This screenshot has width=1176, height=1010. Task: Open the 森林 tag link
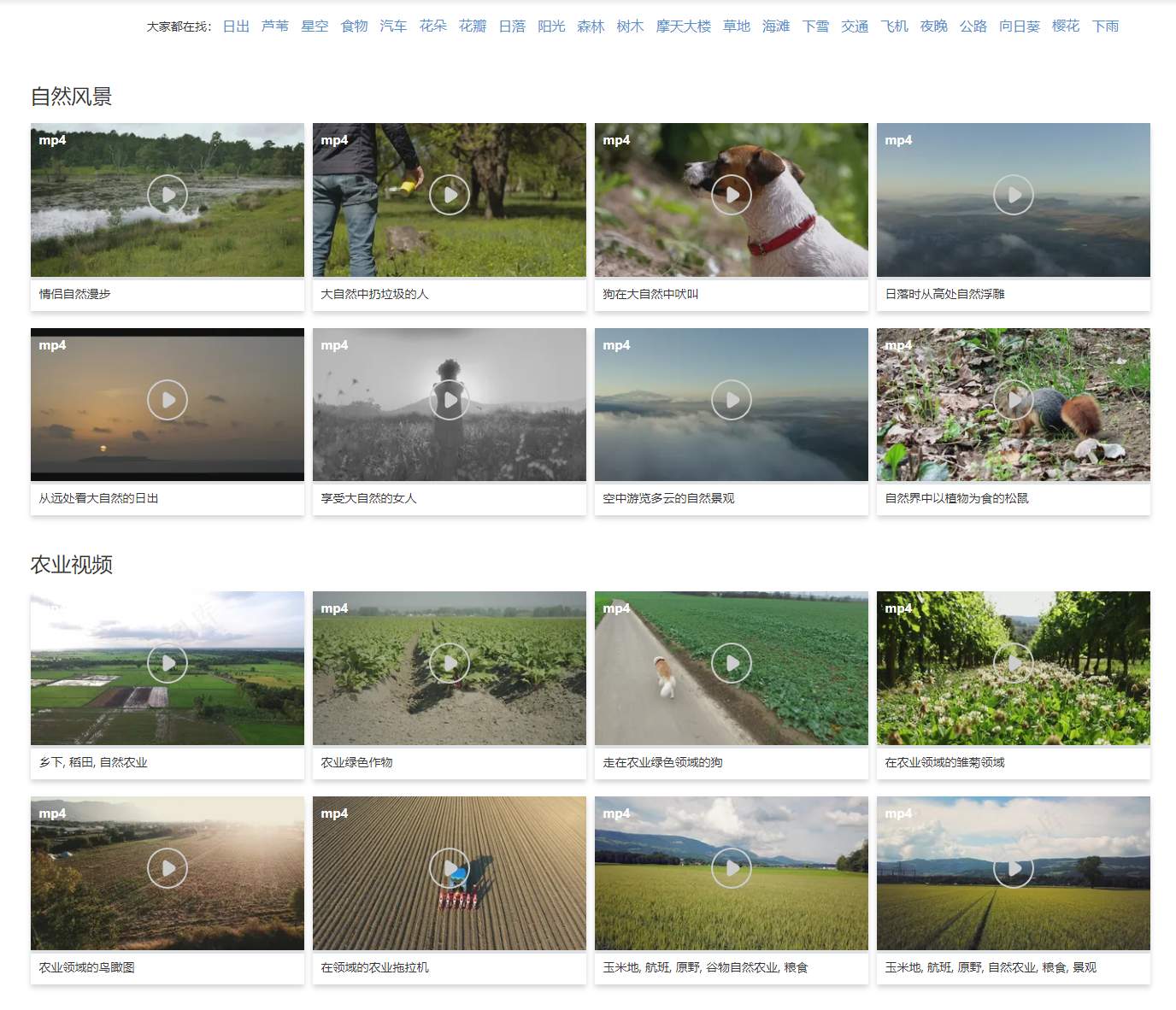click(x=591, y=26)
